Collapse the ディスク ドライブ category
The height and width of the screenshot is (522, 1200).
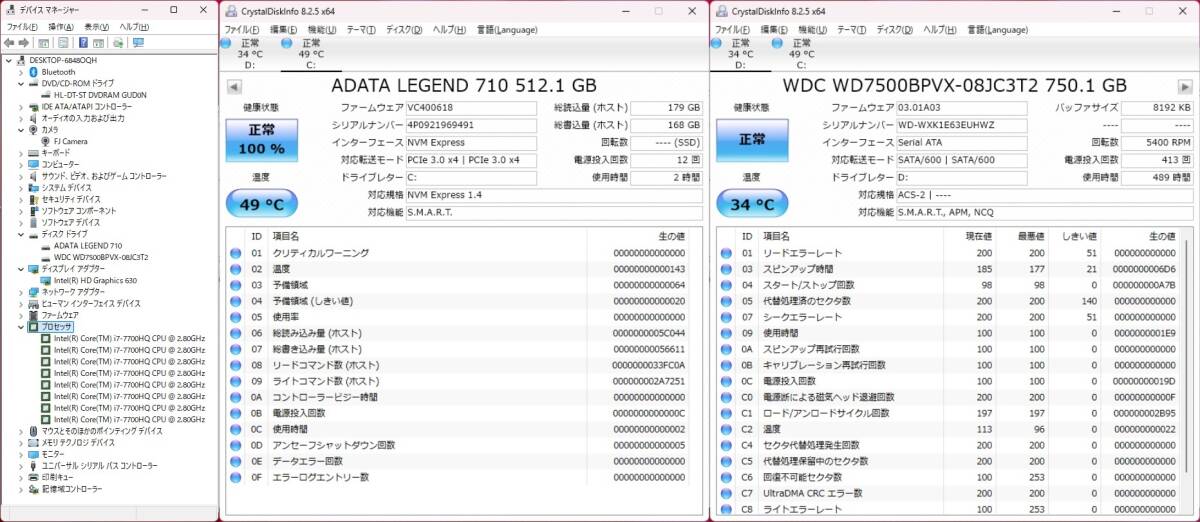point(22,234)
